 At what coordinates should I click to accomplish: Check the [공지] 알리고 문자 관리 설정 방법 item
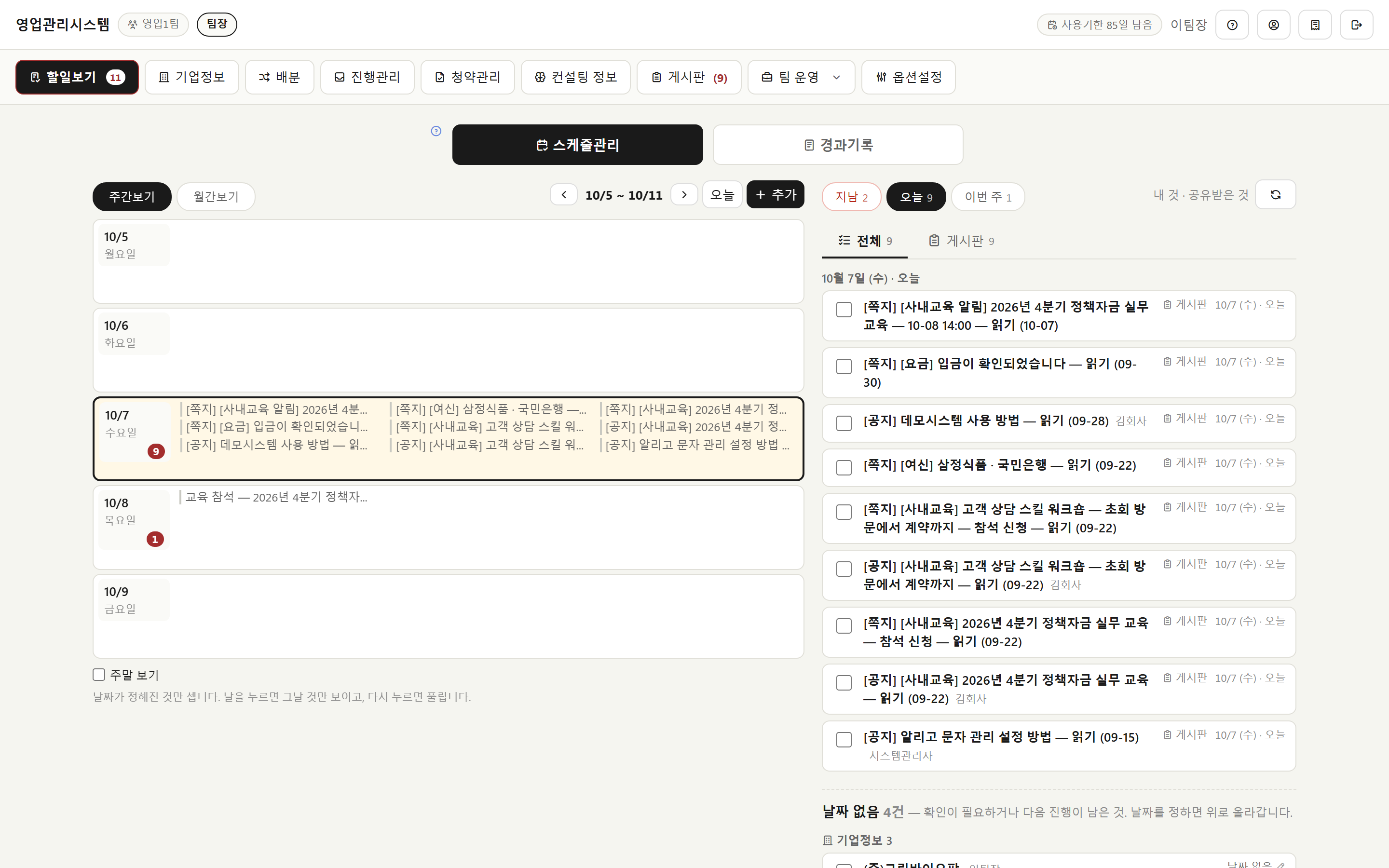point(844,739)
